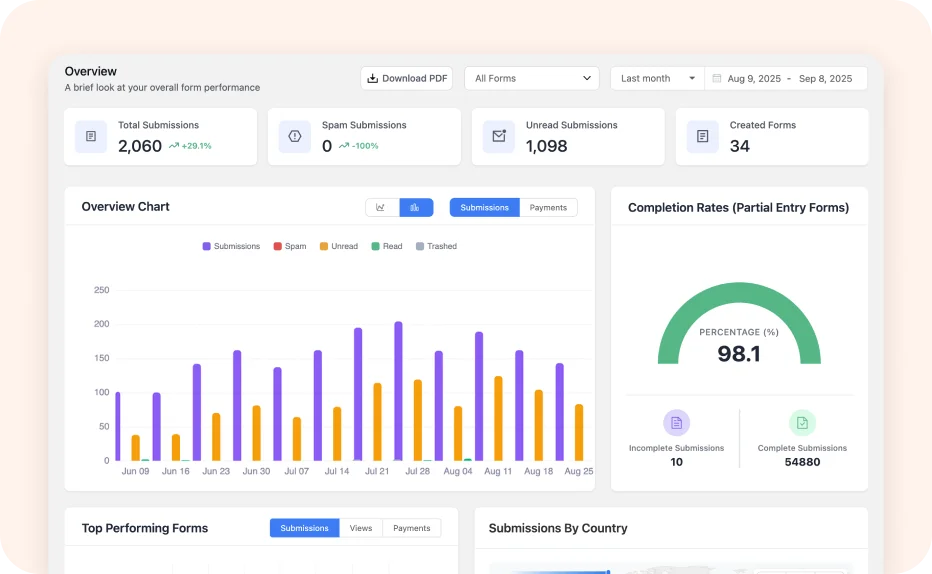
Task: Toggle the Unread legend series
Action: coord(338,246)
